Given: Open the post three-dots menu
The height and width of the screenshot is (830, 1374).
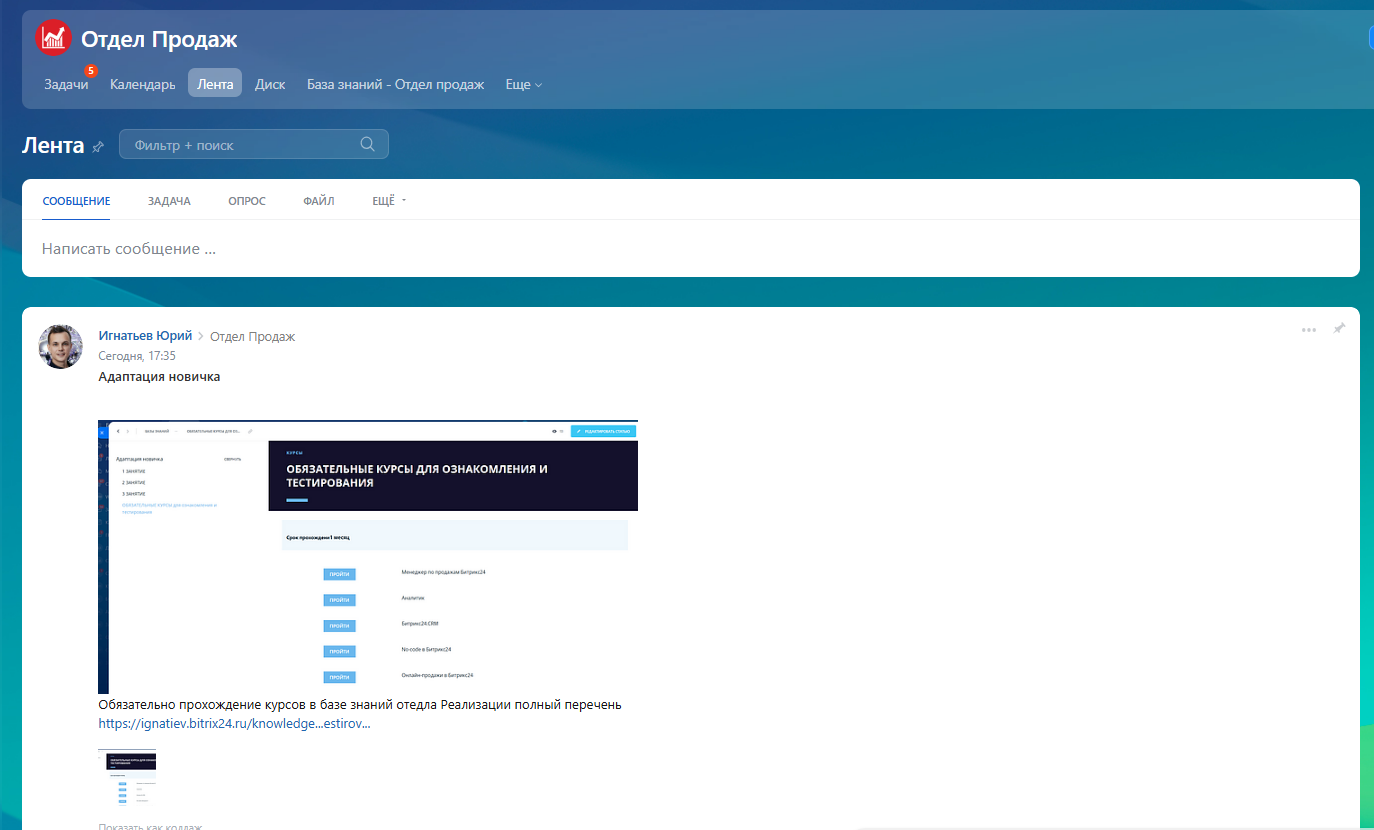Looking at the screenshot, I should (x=1309, y=330).
